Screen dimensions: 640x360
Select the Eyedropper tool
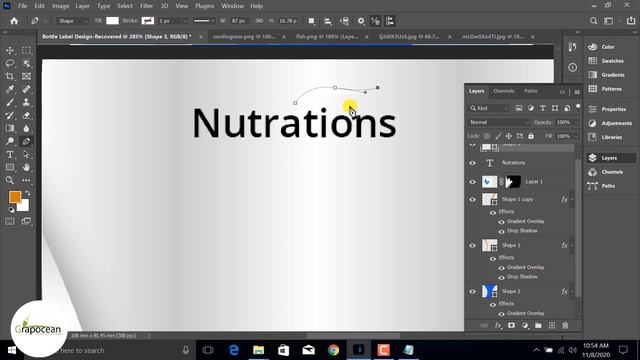[x=10, y=89]
